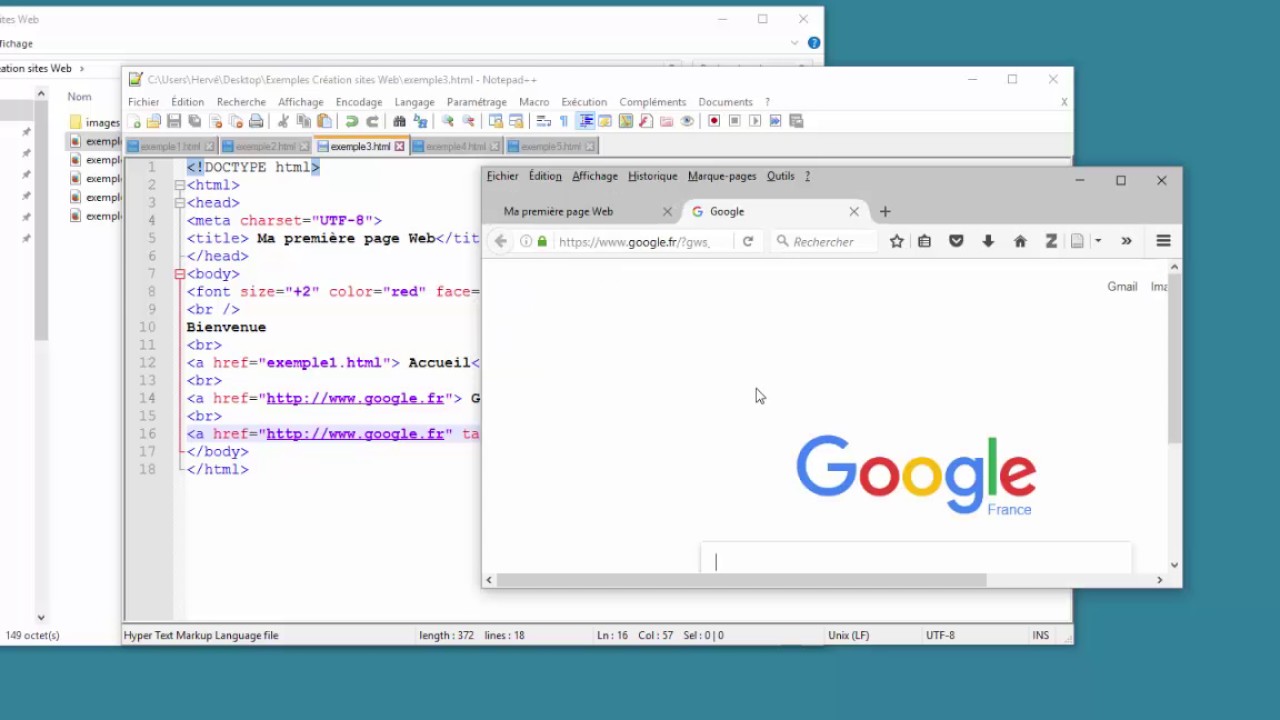The width and height of the screenshot is (1280, 720).
Task: Click the Save recorded macro icon
Action: 795,121
